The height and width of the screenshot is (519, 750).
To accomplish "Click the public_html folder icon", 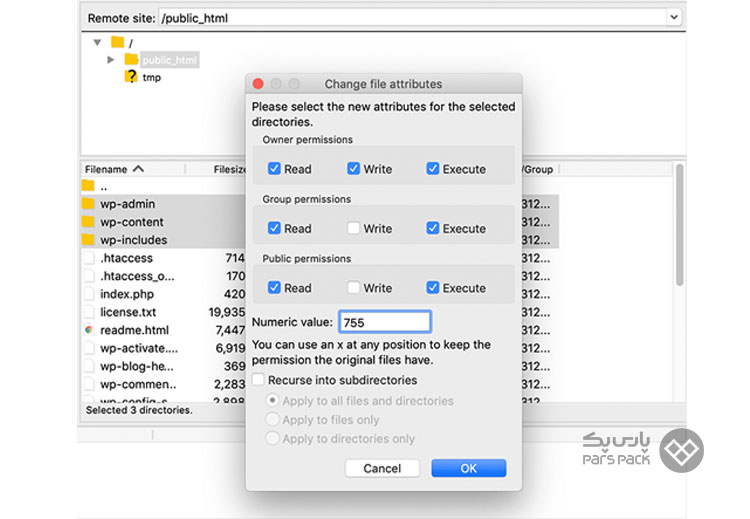I will coord(131,59).
